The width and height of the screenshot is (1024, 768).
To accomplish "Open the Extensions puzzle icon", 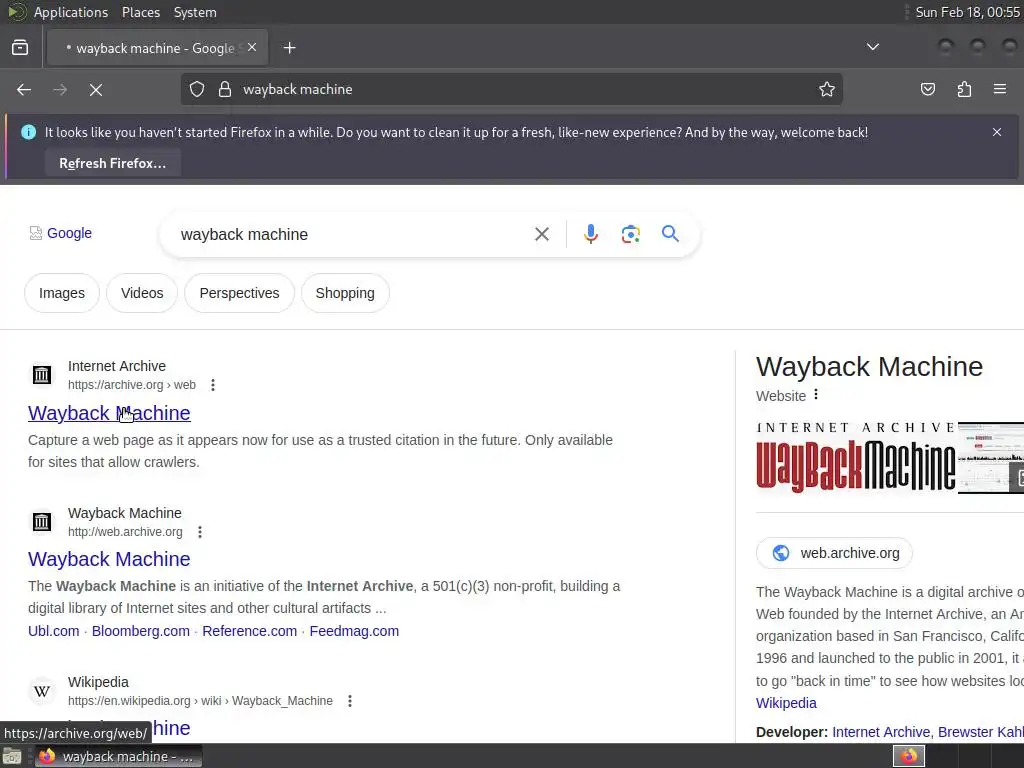I will [964, 89].
